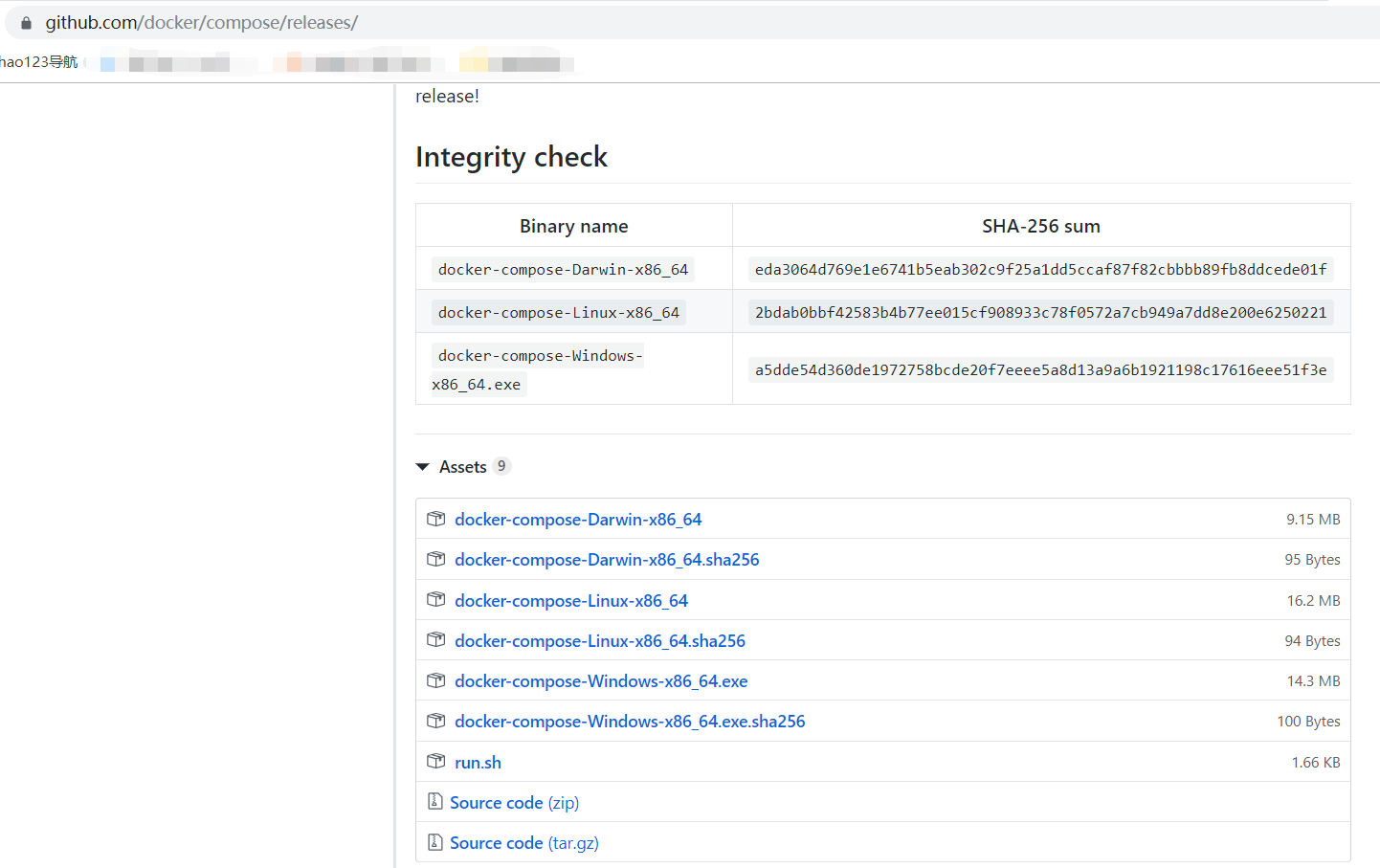The image size is (1380, 868).
Task: Download docker-compose-Darwin-x86_64 asset
Action: 578,520
